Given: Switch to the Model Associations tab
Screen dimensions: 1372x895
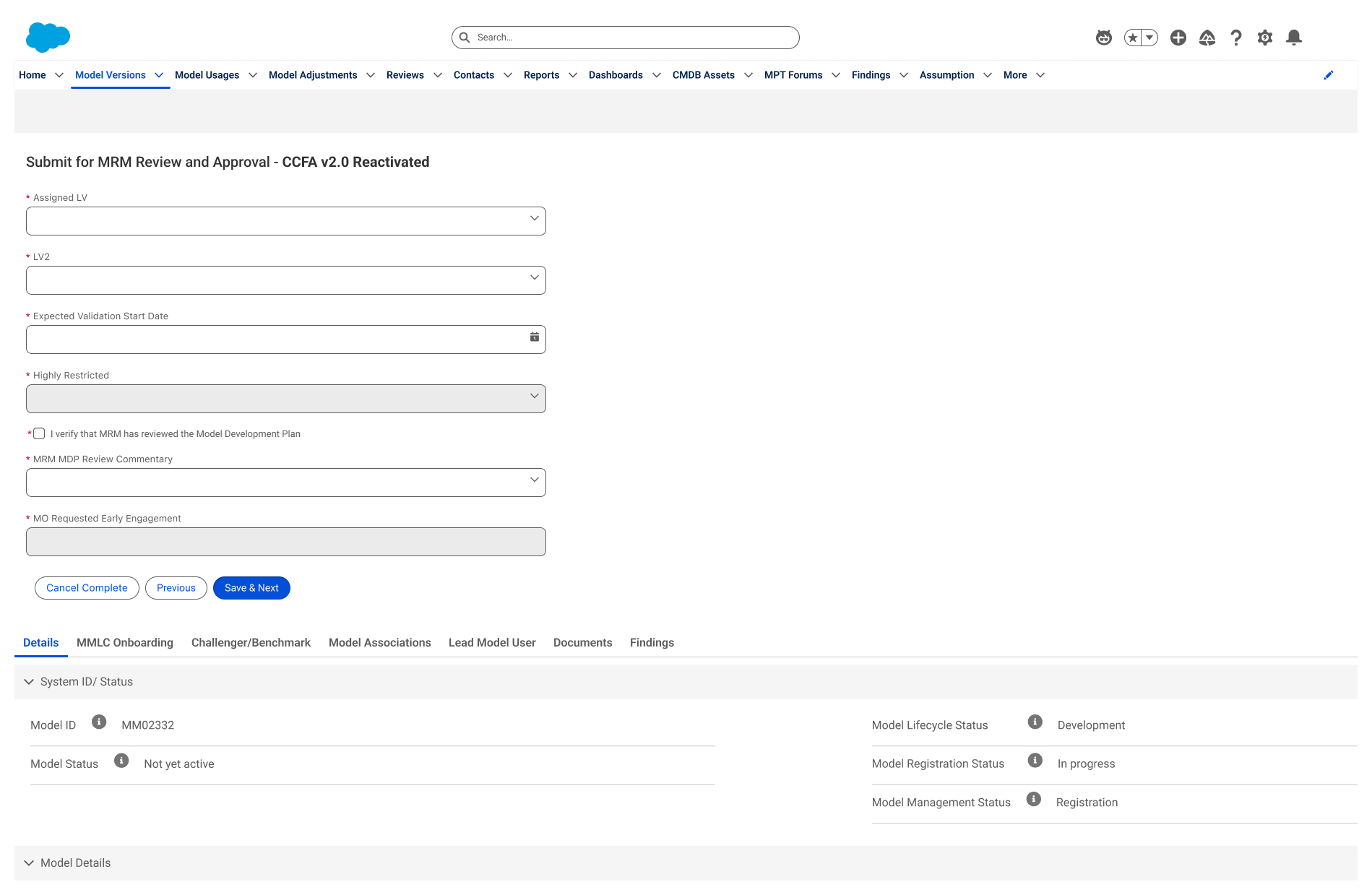Looking at the screenshot, I should point(380,643).
